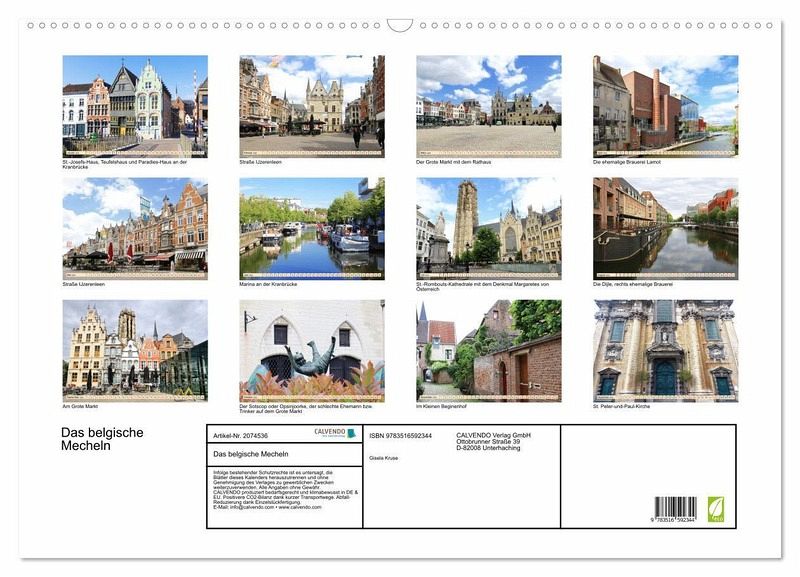Viewport: 800px width, 577px height.
Task: Open the Grote Markt with Rathaus photo
Action: (488, 106)
